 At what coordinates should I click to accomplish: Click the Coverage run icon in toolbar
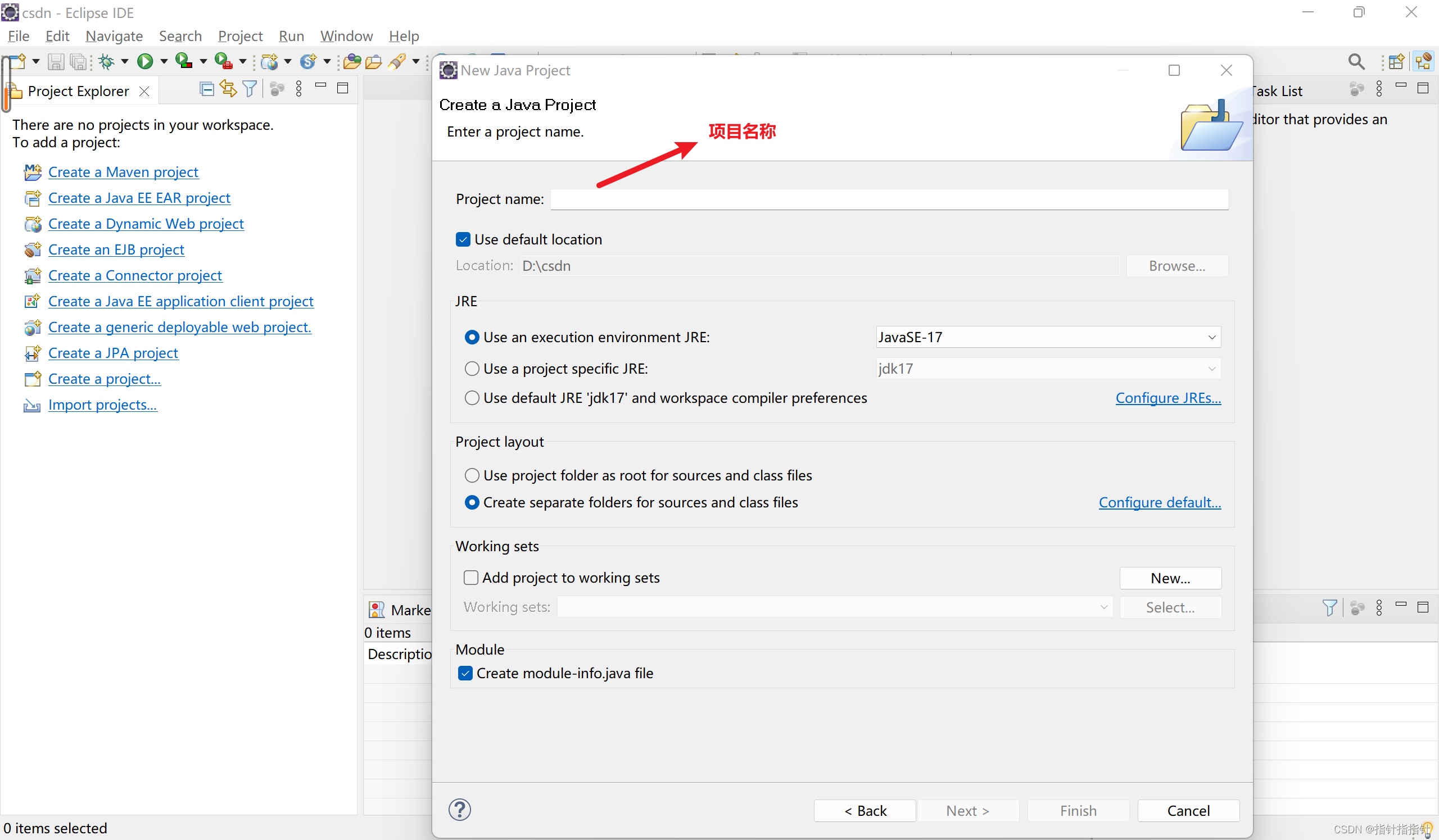tap(183, 61)
